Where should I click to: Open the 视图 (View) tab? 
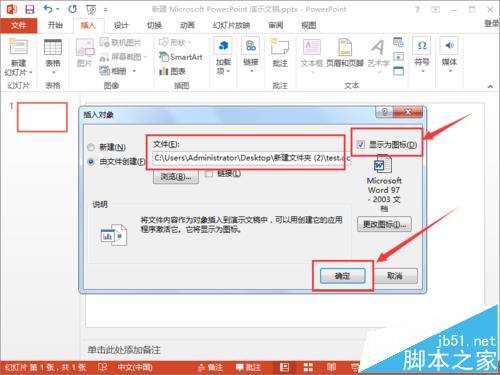click(x=308, y=25)
